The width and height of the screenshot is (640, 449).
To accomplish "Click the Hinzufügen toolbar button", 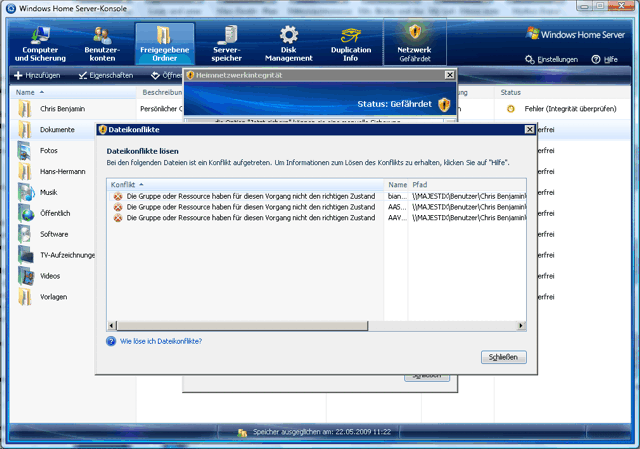I will [x=37, y=76].
